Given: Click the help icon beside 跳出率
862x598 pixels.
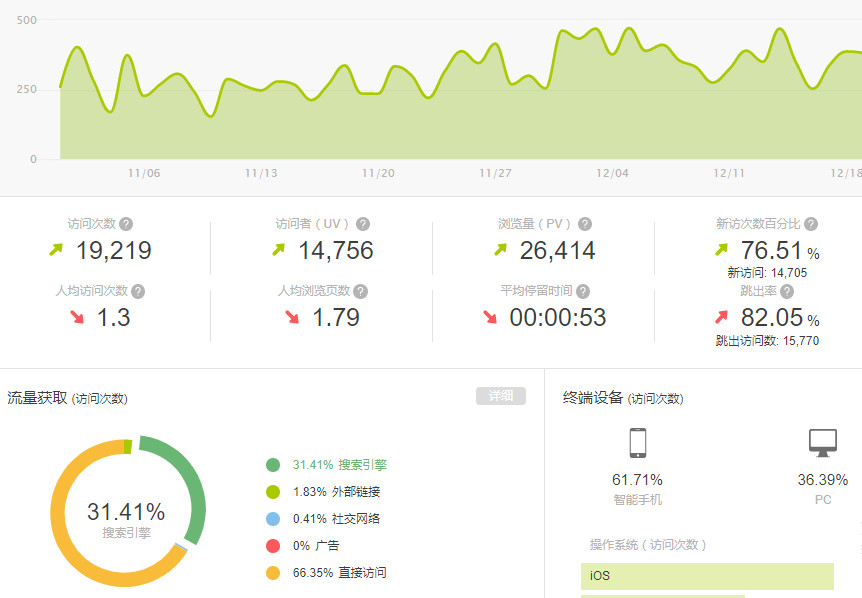Looking at the screenshot, I should point(787,291).
